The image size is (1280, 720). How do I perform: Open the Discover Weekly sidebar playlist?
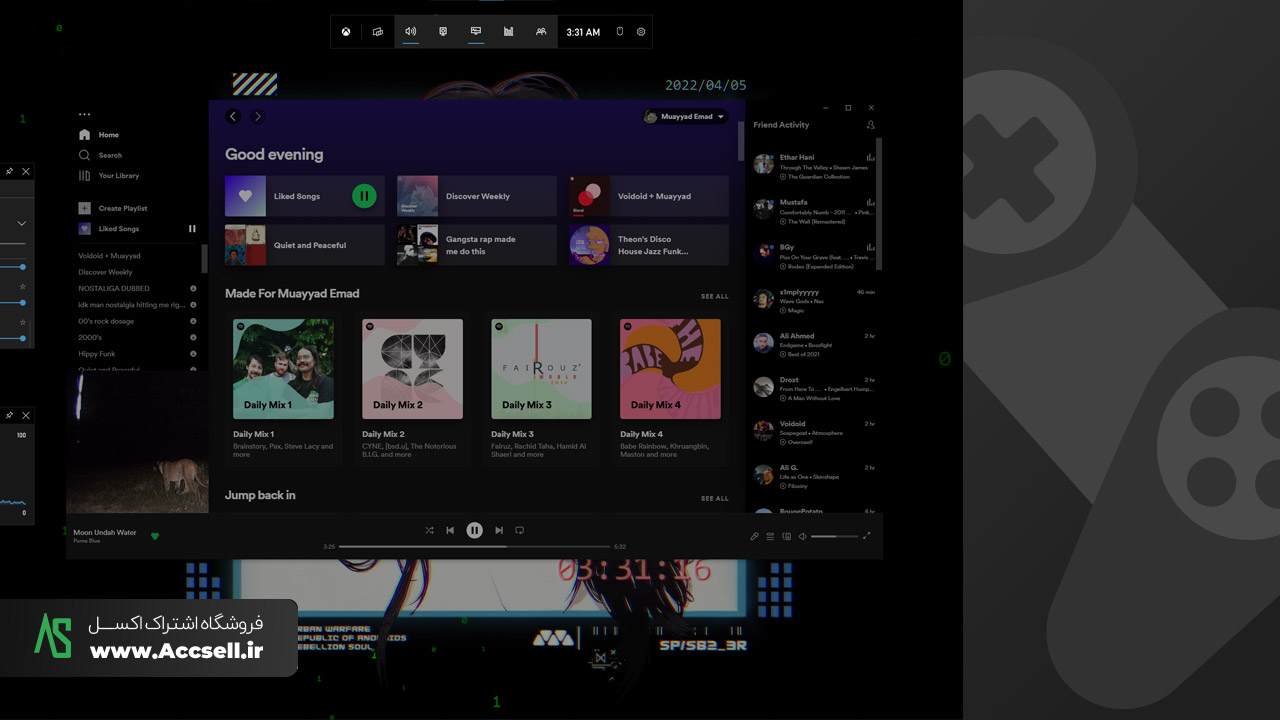tap(105, 272)
